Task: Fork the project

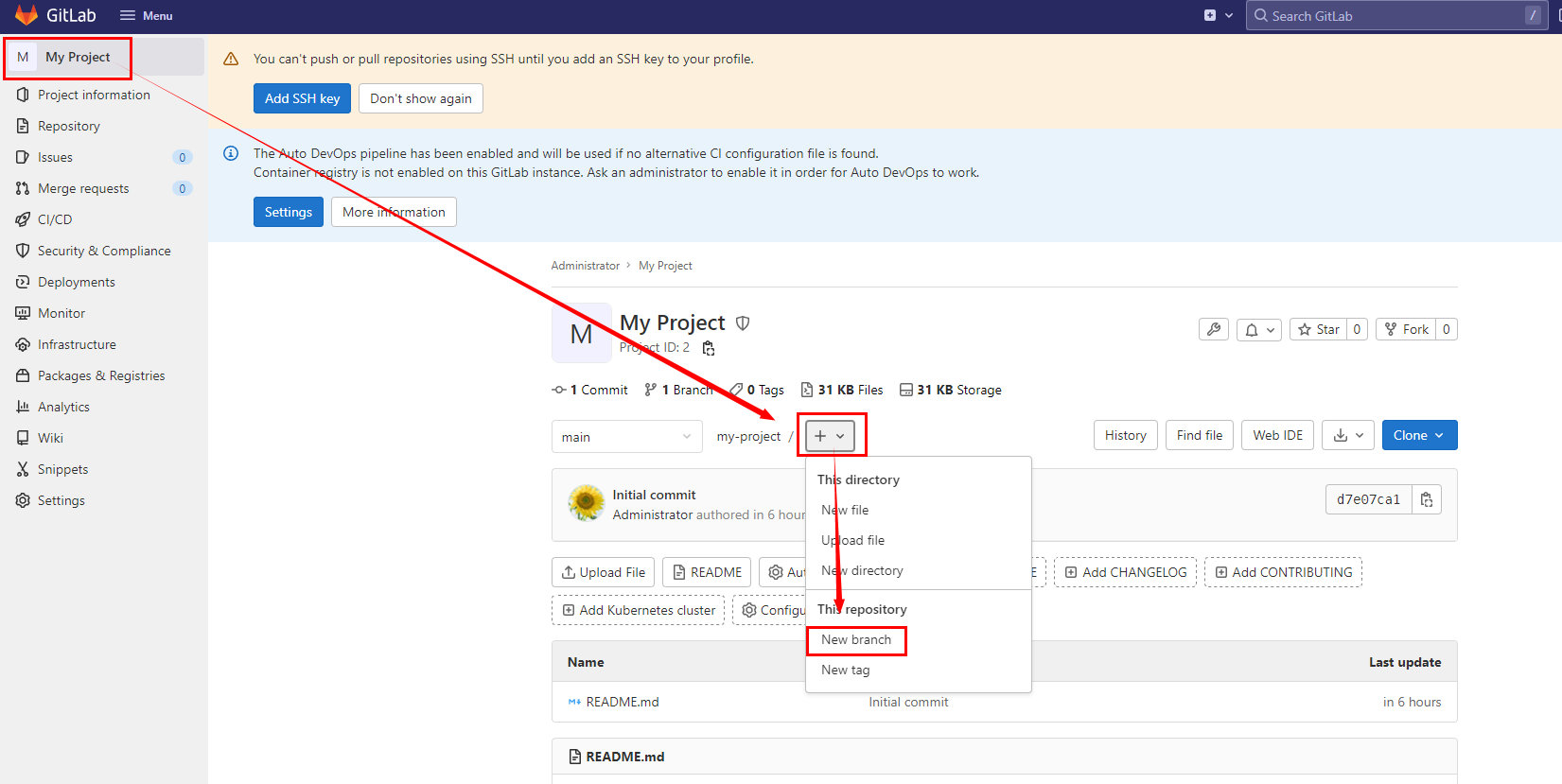Action: pos(1406,329)
